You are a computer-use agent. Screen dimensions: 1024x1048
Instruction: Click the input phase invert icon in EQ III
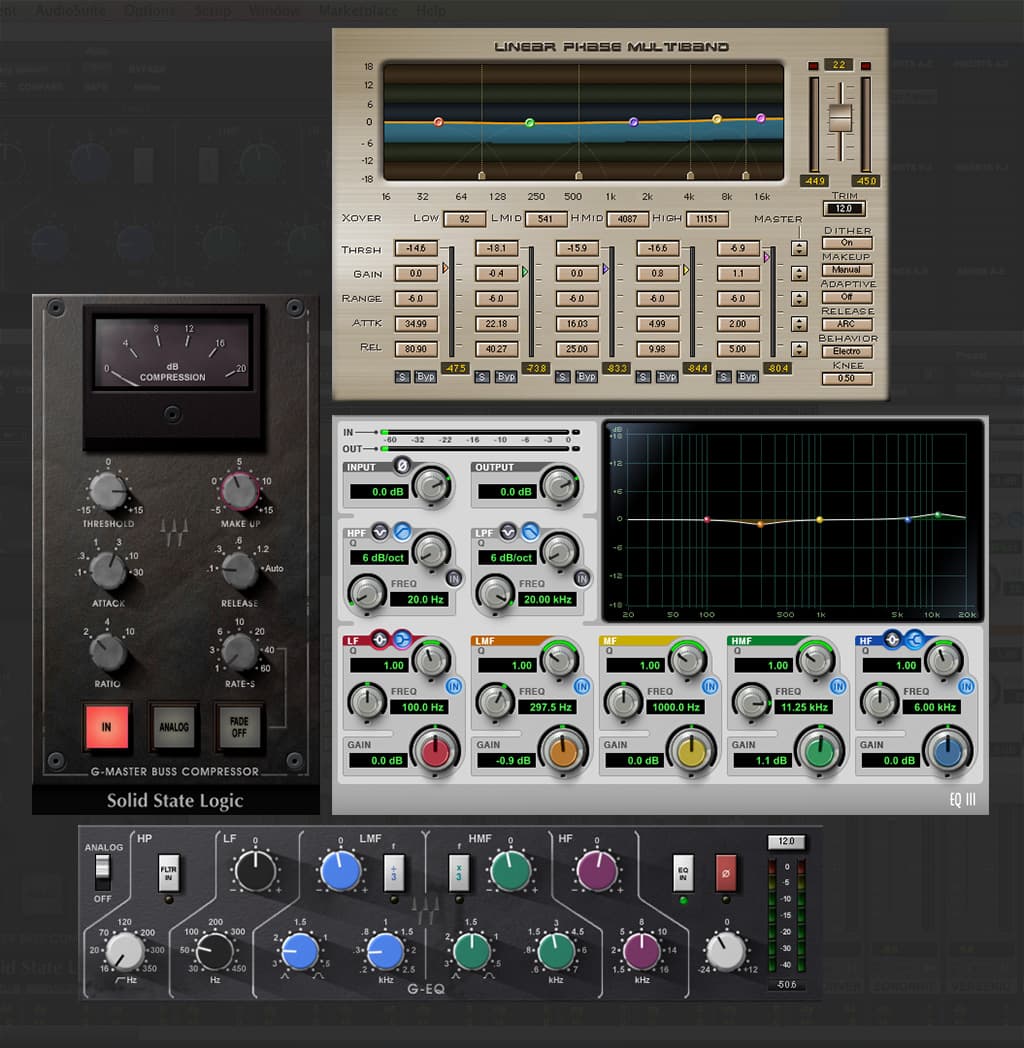pyautogui.click(x=402, y=465)
